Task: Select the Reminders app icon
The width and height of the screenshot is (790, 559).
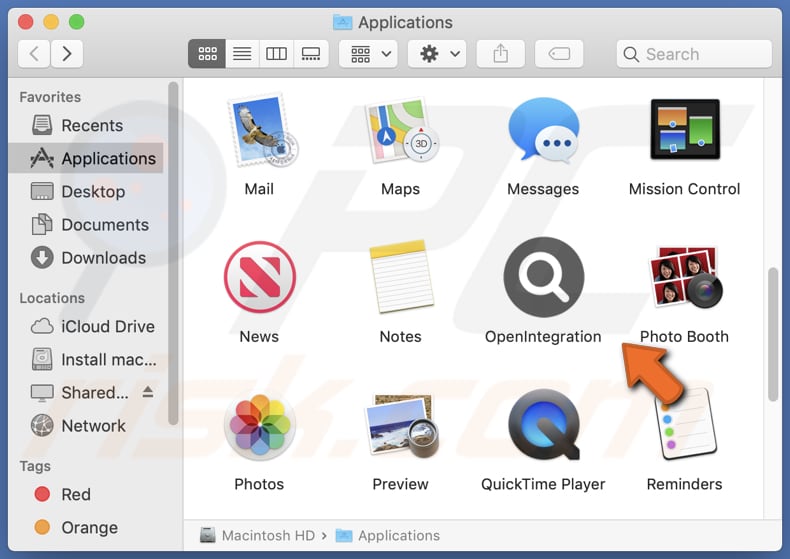Action: (688, 424)
